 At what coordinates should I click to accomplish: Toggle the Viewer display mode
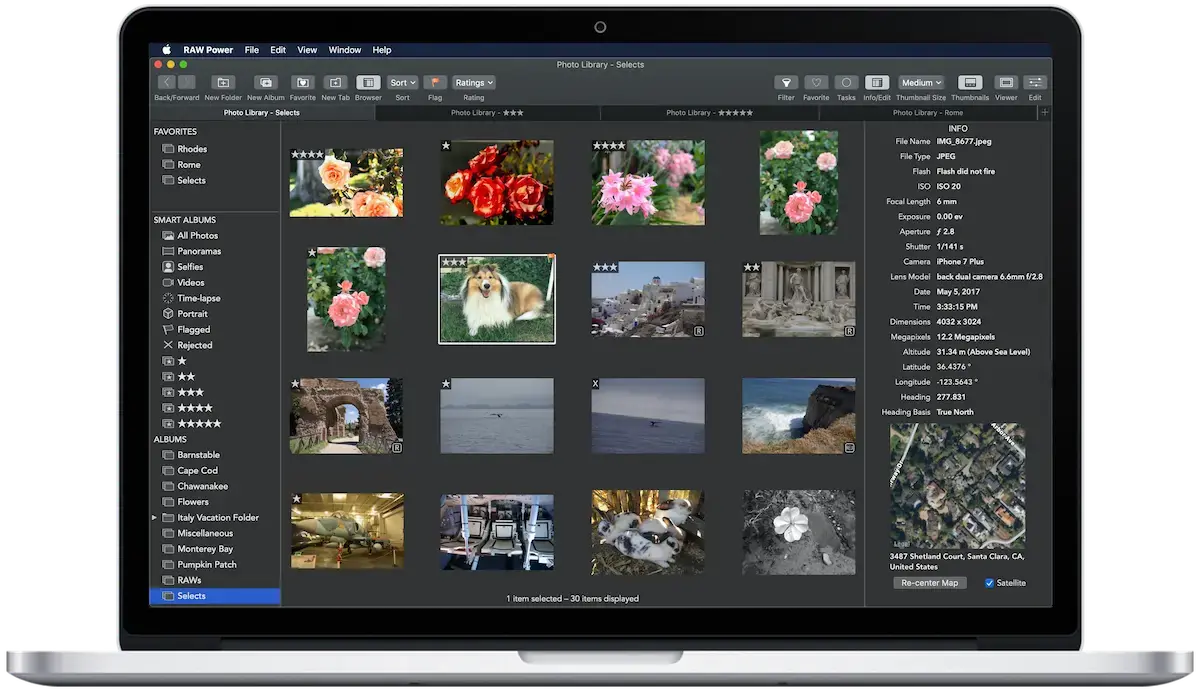tap(1005, 84)
